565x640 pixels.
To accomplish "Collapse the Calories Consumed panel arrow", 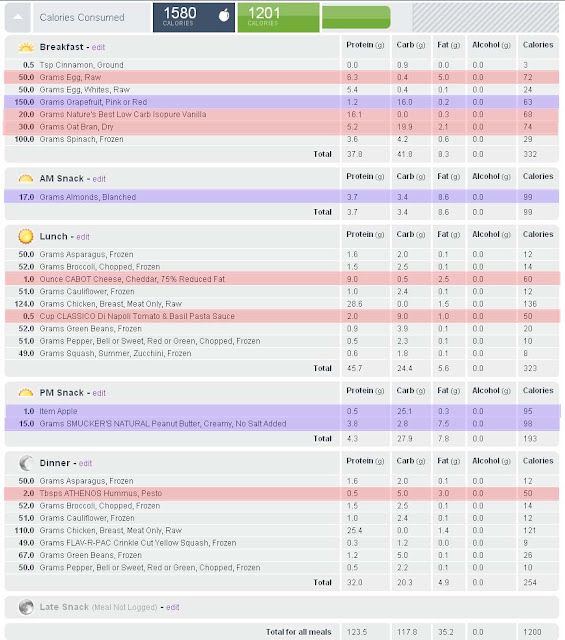I will (18, 17).
